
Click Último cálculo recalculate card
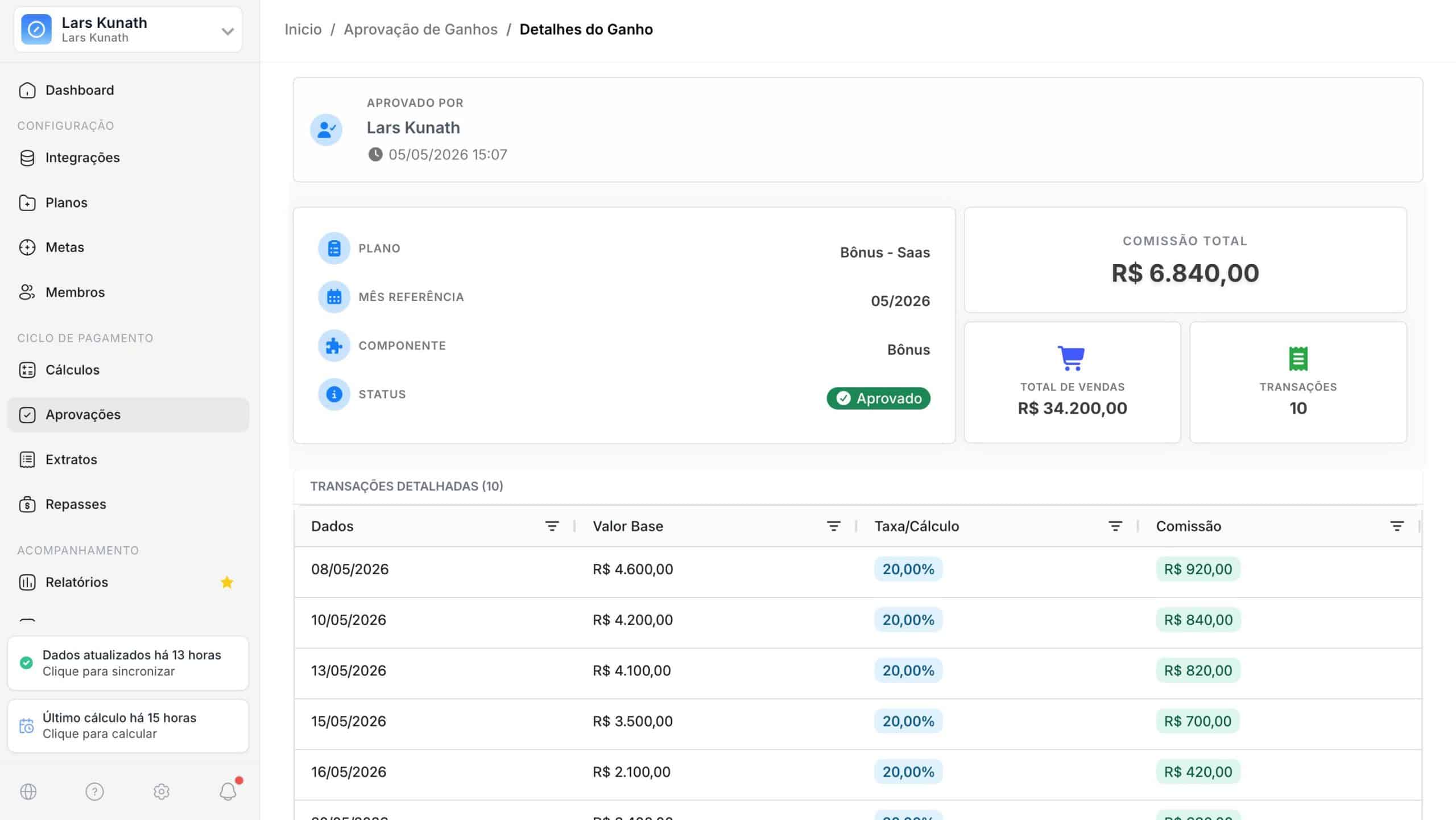[128, 726]
